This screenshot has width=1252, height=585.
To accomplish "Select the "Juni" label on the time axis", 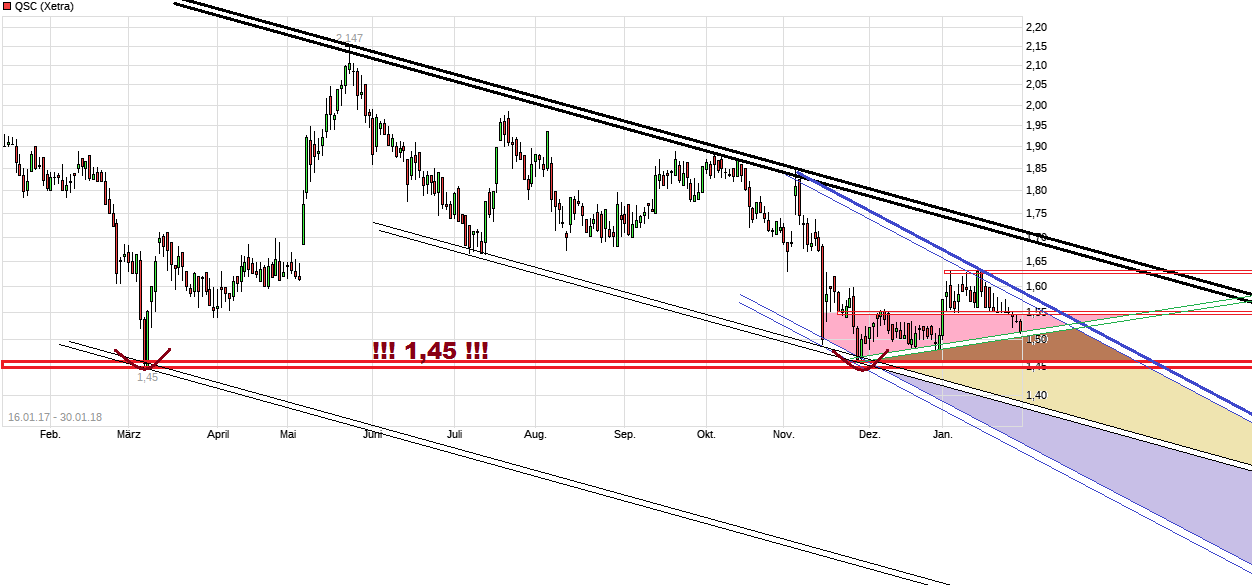I will click(372, 434).
